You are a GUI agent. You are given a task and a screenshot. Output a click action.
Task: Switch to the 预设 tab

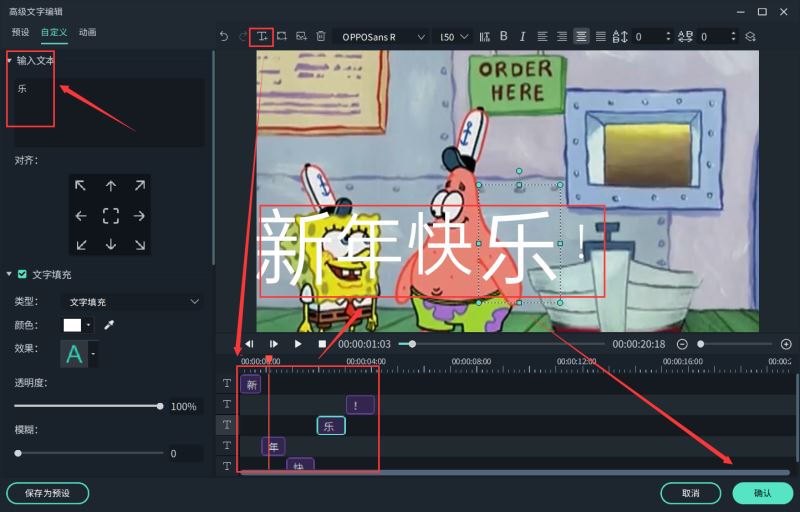coord(20,32)
